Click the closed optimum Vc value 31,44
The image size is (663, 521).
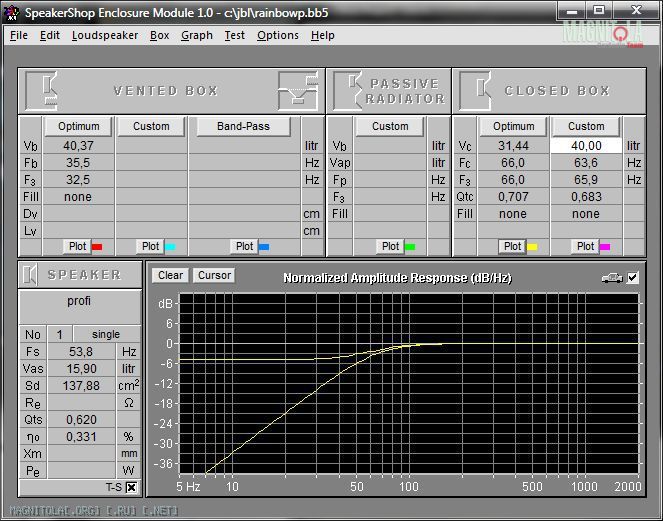tap(513, 145)
